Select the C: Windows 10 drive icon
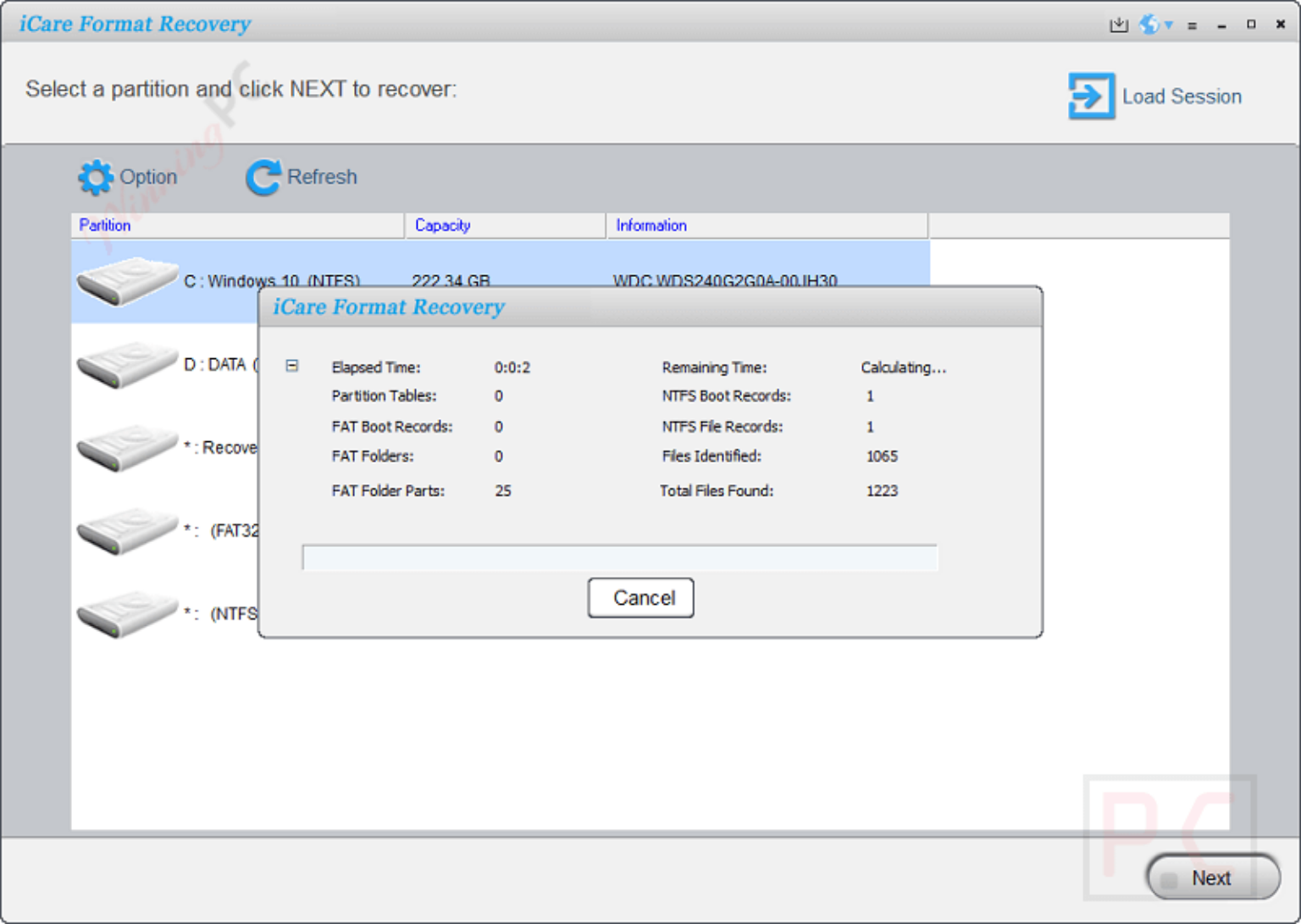This screenshot has height=924, width=1301. (127, 280)
